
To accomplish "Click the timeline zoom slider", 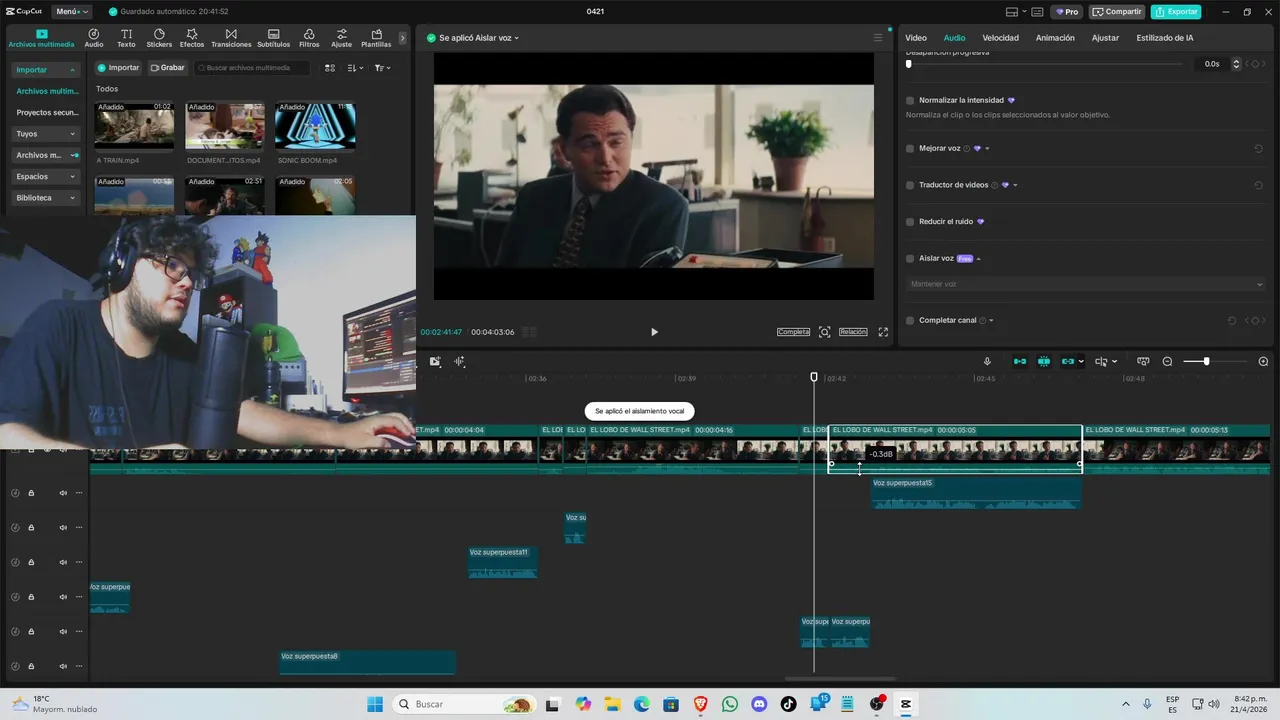I will click(1215, 362).
